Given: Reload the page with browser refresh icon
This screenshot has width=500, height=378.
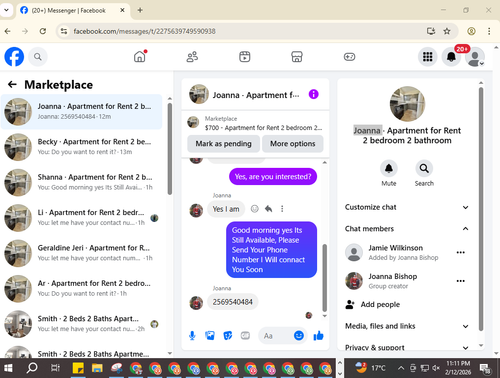Looking at the screenshot, I should click(43, 31).
